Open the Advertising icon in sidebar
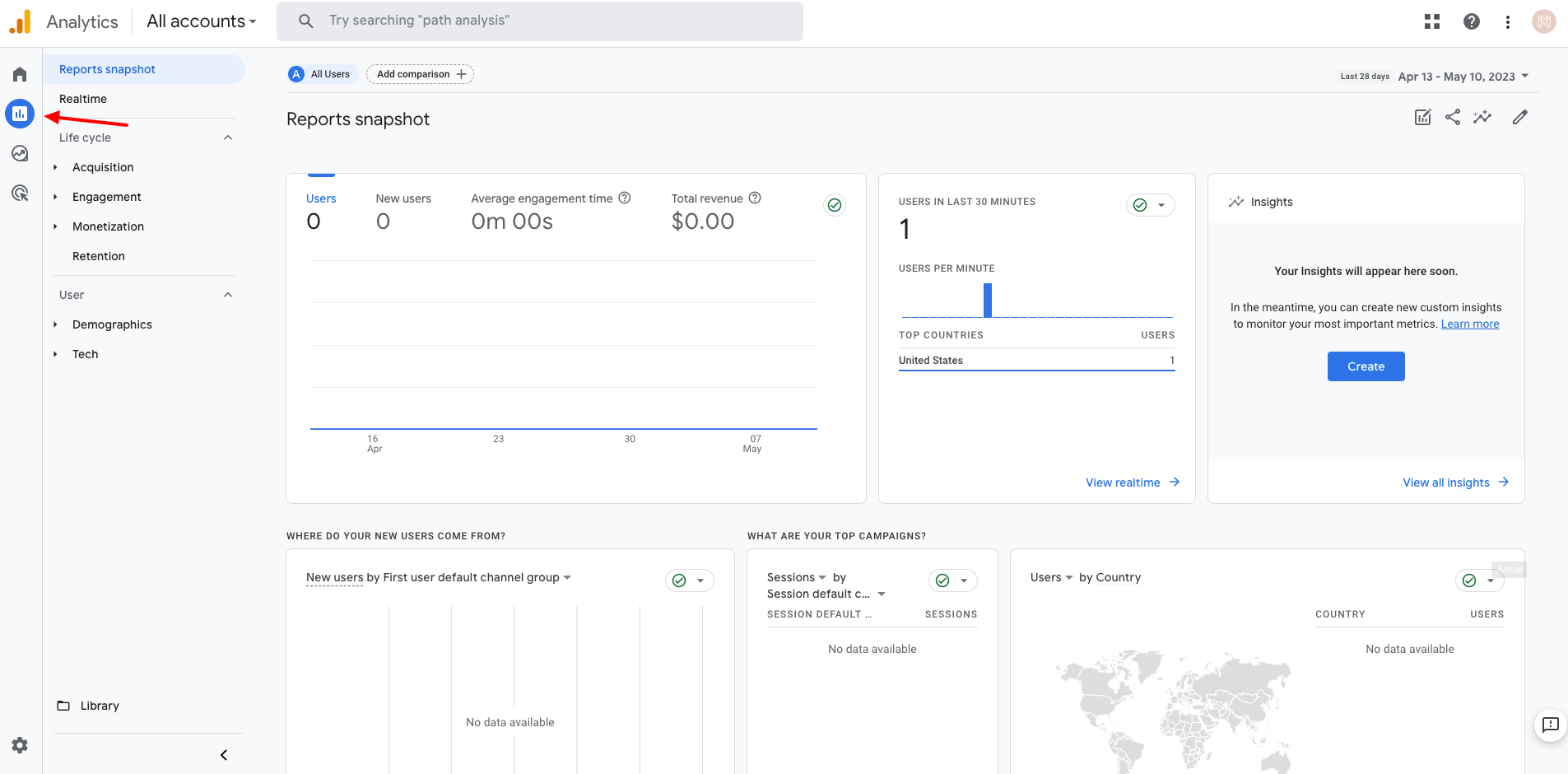The width and height of the screenshot is (1568, 774). point(20,193)
